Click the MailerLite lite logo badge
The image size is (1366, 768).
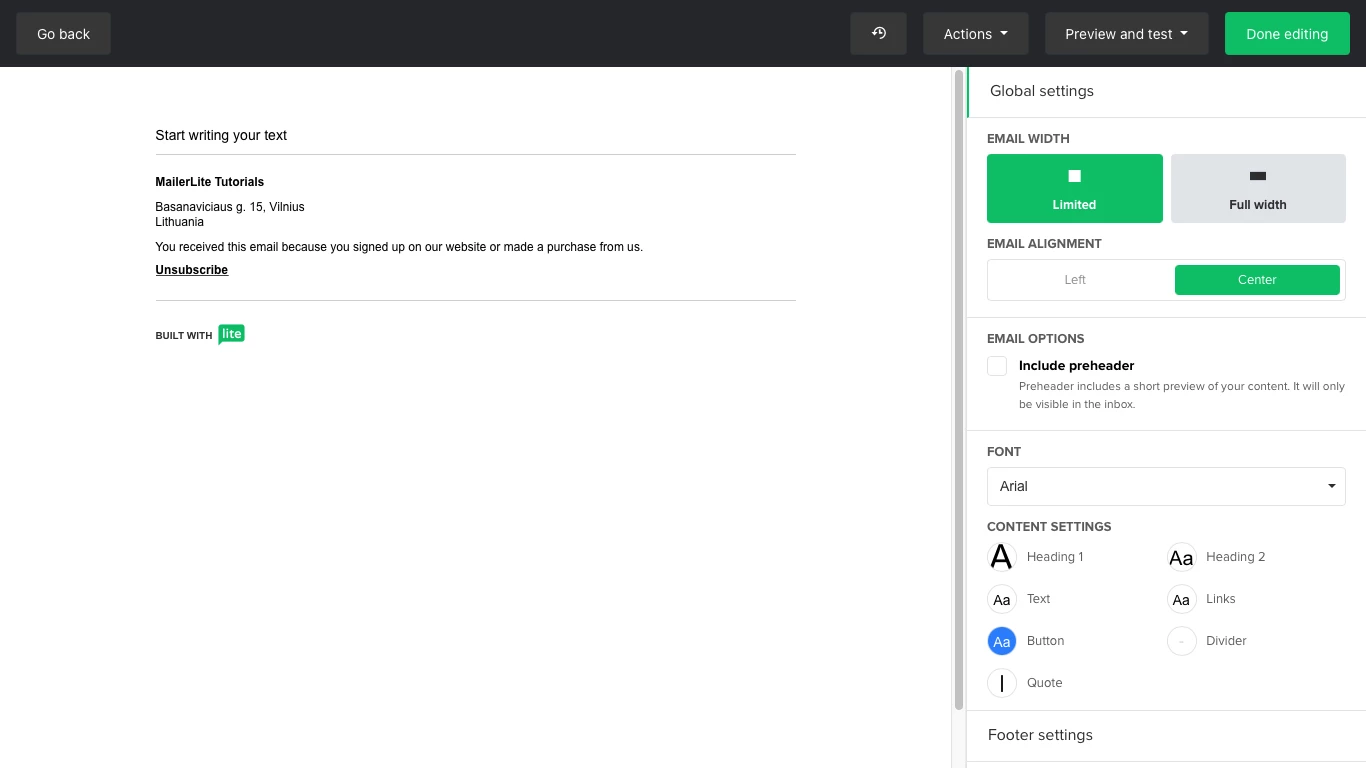click(x=231, y=335)
